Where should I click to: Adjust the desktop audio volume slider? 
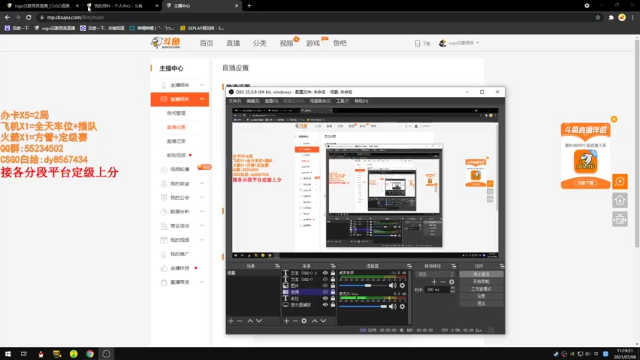363,286
